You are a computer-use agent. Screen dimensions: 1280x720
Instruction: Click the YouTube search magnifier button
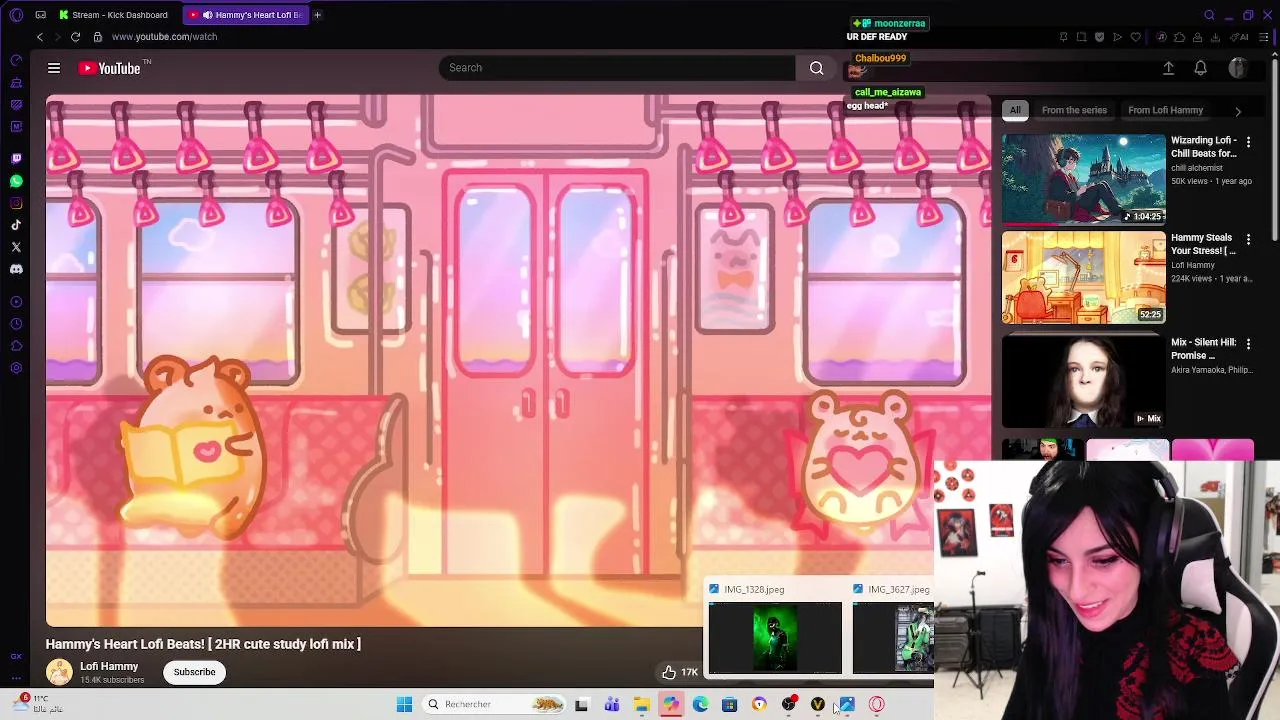click(x=817, y=68)
